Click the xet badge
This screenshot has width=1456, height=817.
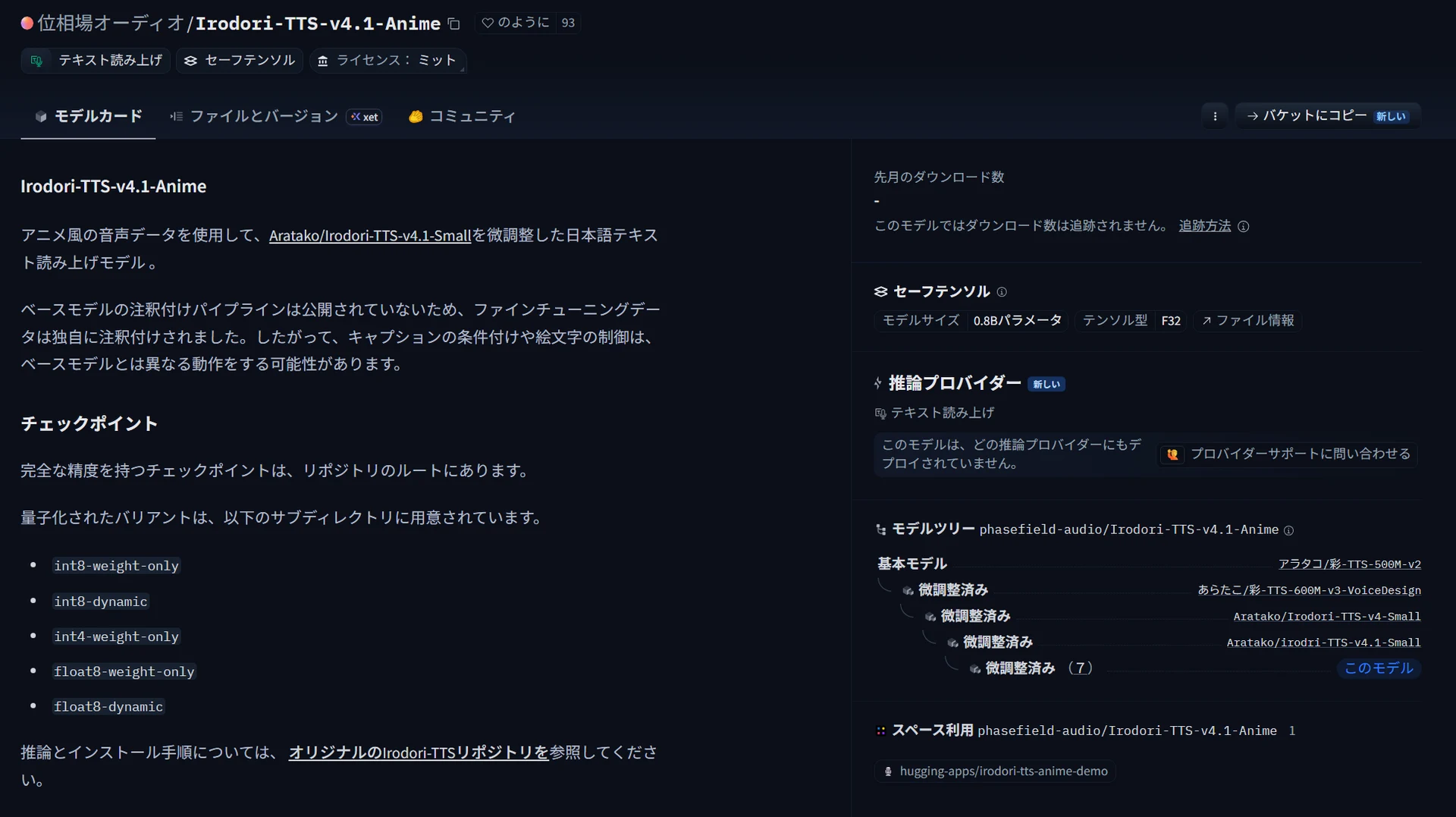[x=365, y=117]
